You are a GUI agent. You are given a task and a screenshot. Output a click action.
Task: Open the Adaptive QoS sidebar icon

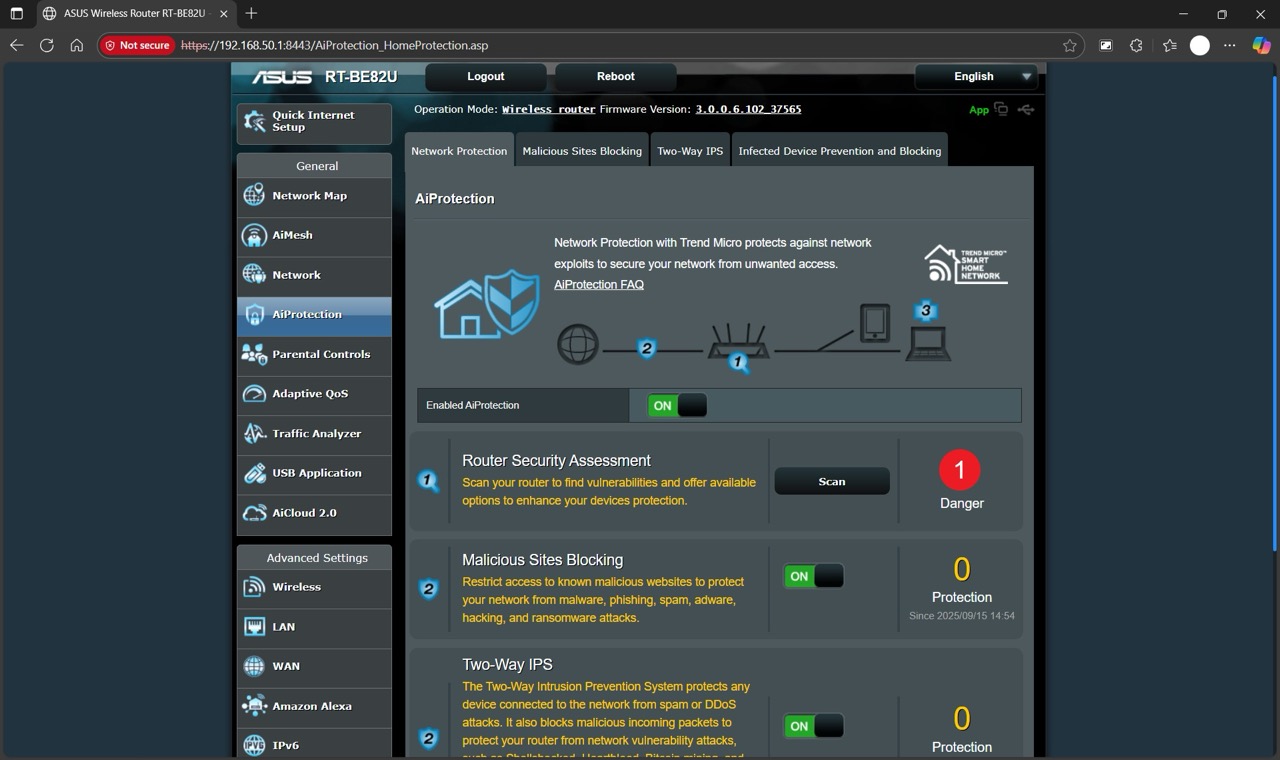pos(255,394)
